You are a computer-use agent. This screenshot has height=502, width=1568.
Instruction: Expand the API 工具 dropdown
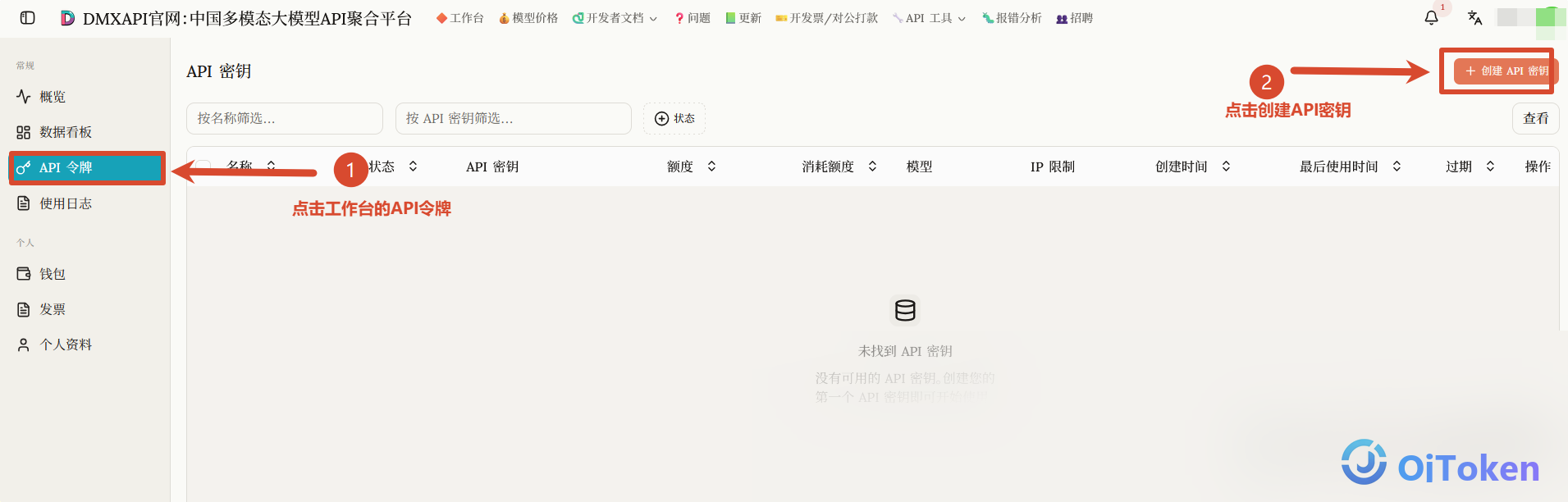[929, 18]
